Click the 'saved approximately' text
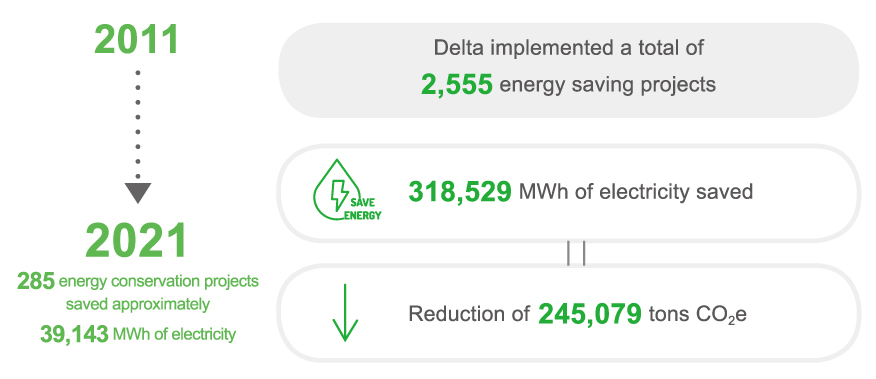The image size is (876, 379). [138, 305]
